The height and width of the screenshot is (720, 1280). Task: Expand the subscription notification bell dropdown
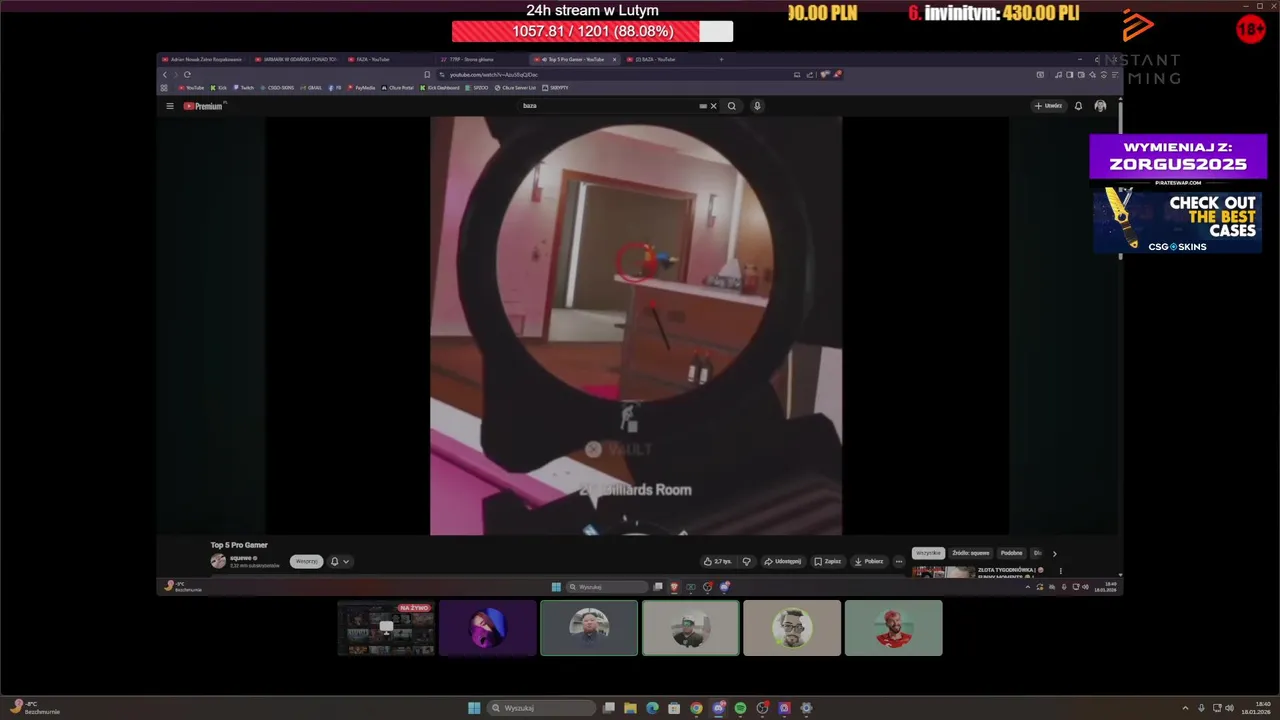click(340, 561)
